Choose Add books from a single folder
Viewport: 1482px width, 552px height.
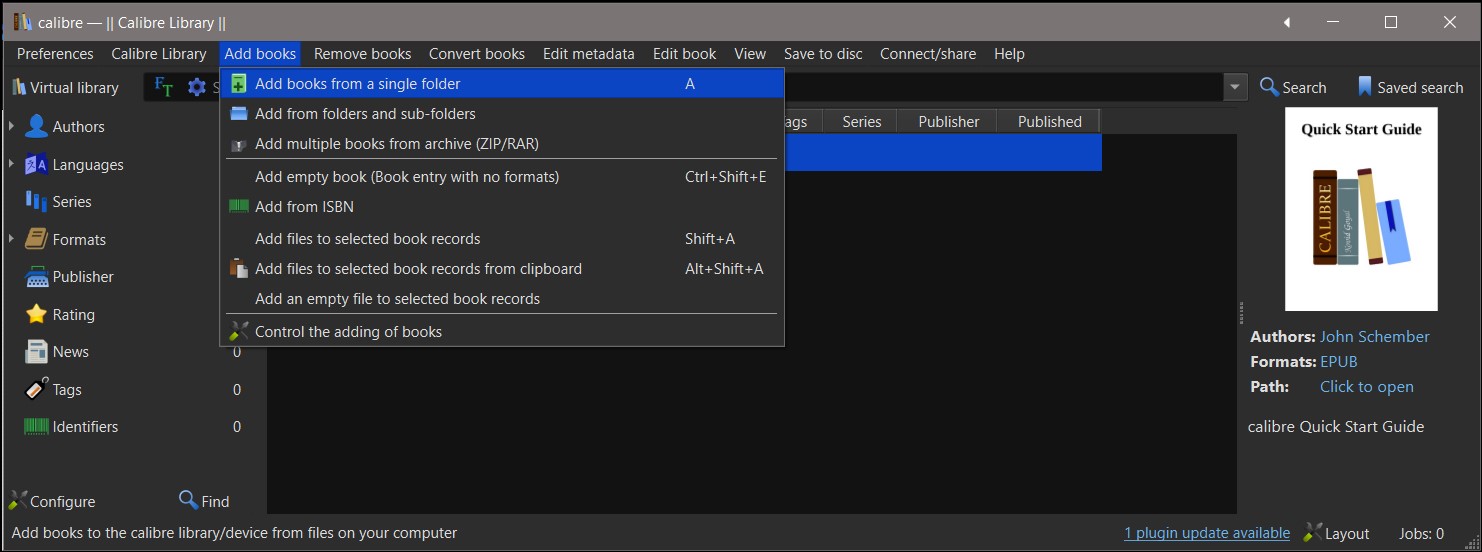click(501, 84)
